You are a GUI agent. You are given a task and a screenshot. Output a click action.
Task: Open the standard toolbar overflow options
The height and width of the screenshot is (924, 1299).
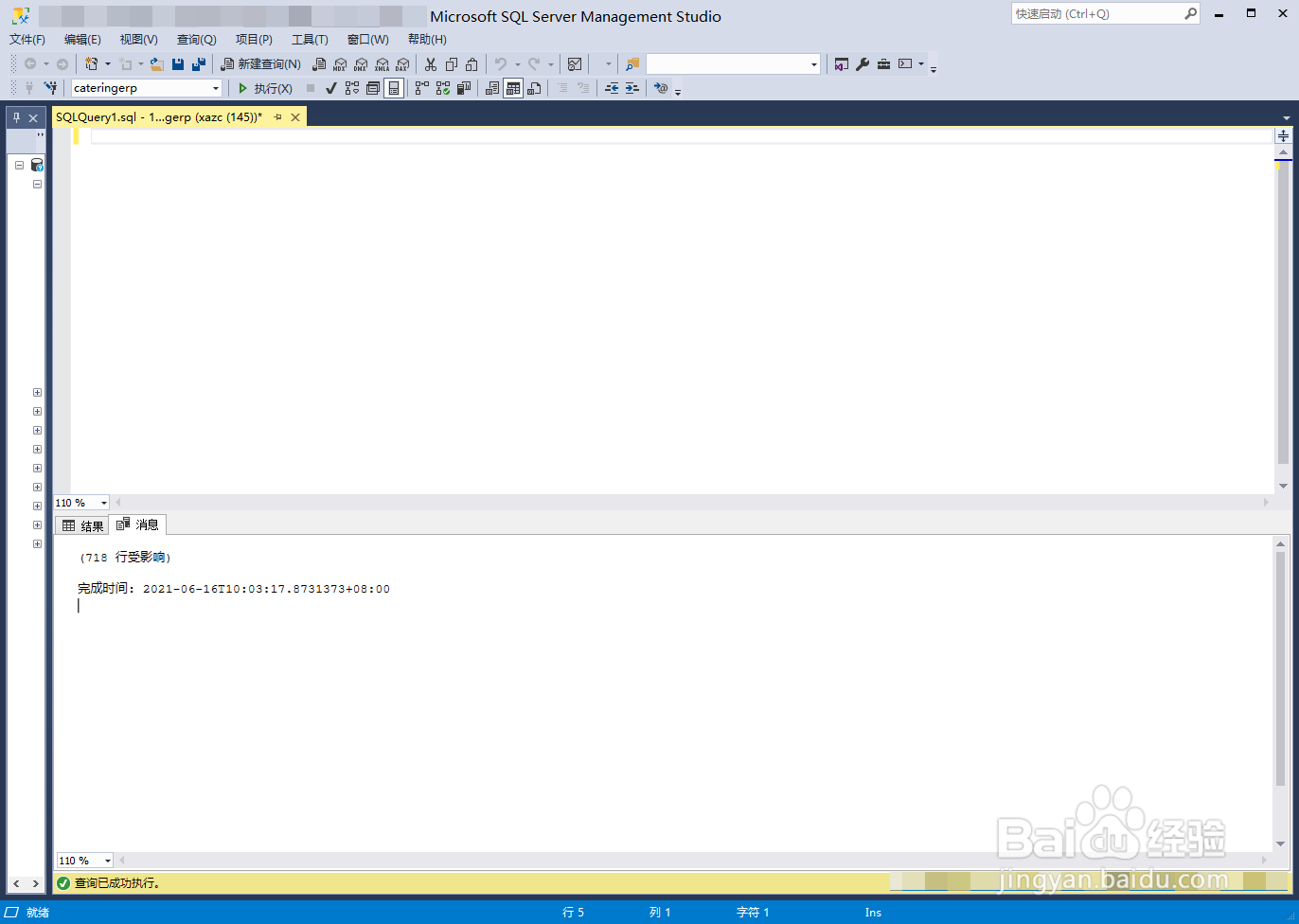pos(934,68)
